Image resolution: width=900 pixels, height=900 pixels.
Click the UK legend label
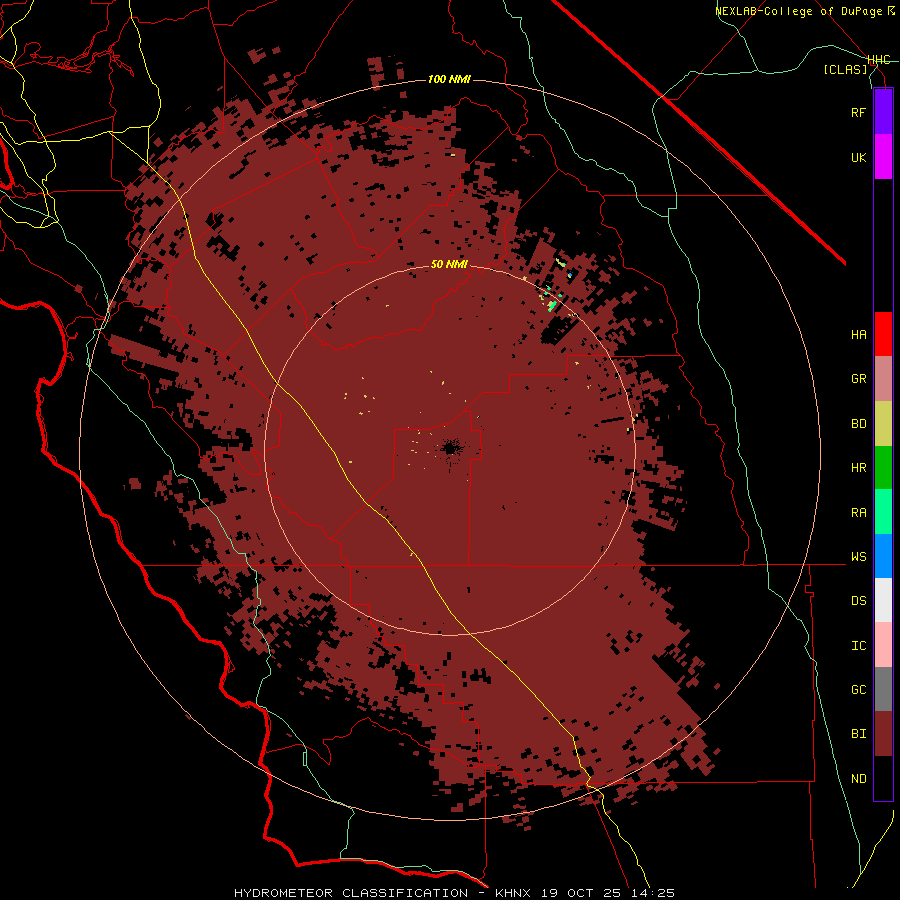(x=858, y=157)
